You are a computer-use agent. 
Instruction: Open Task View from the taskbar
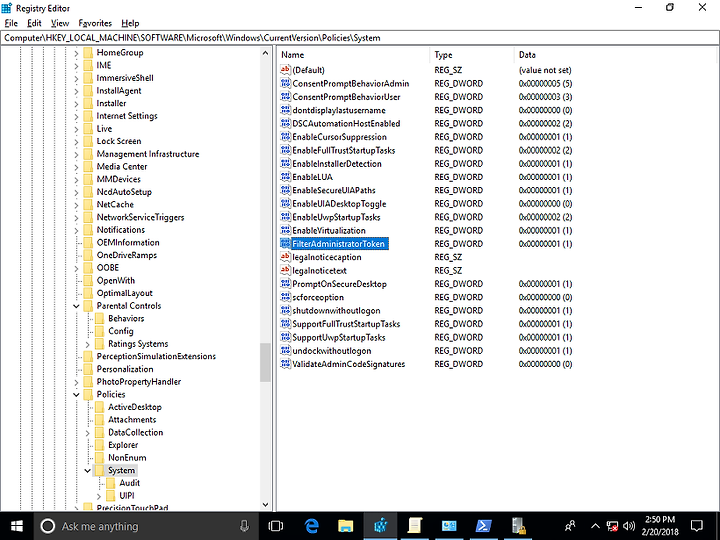(x=276, y=526)
